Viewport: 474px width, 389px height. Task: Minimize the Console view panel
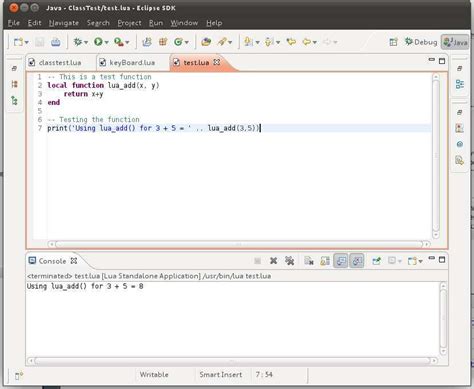[x=432, y=258]
